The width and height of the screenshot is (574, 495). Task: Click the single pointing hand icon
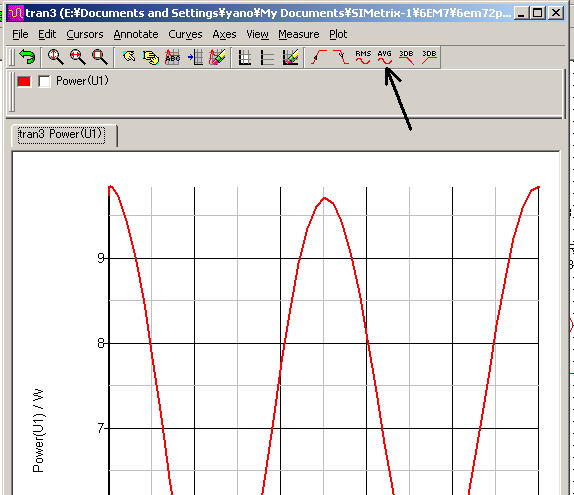[x=129, y=57]
